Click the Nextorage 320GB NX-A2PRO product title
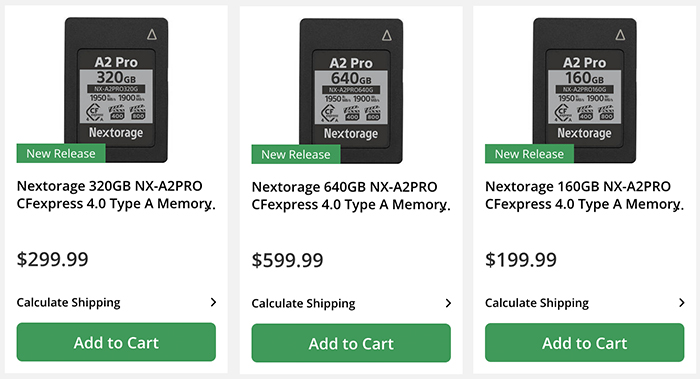Image resolution: width=700 pixels, height=379 pixels. [x=116, y=195]
